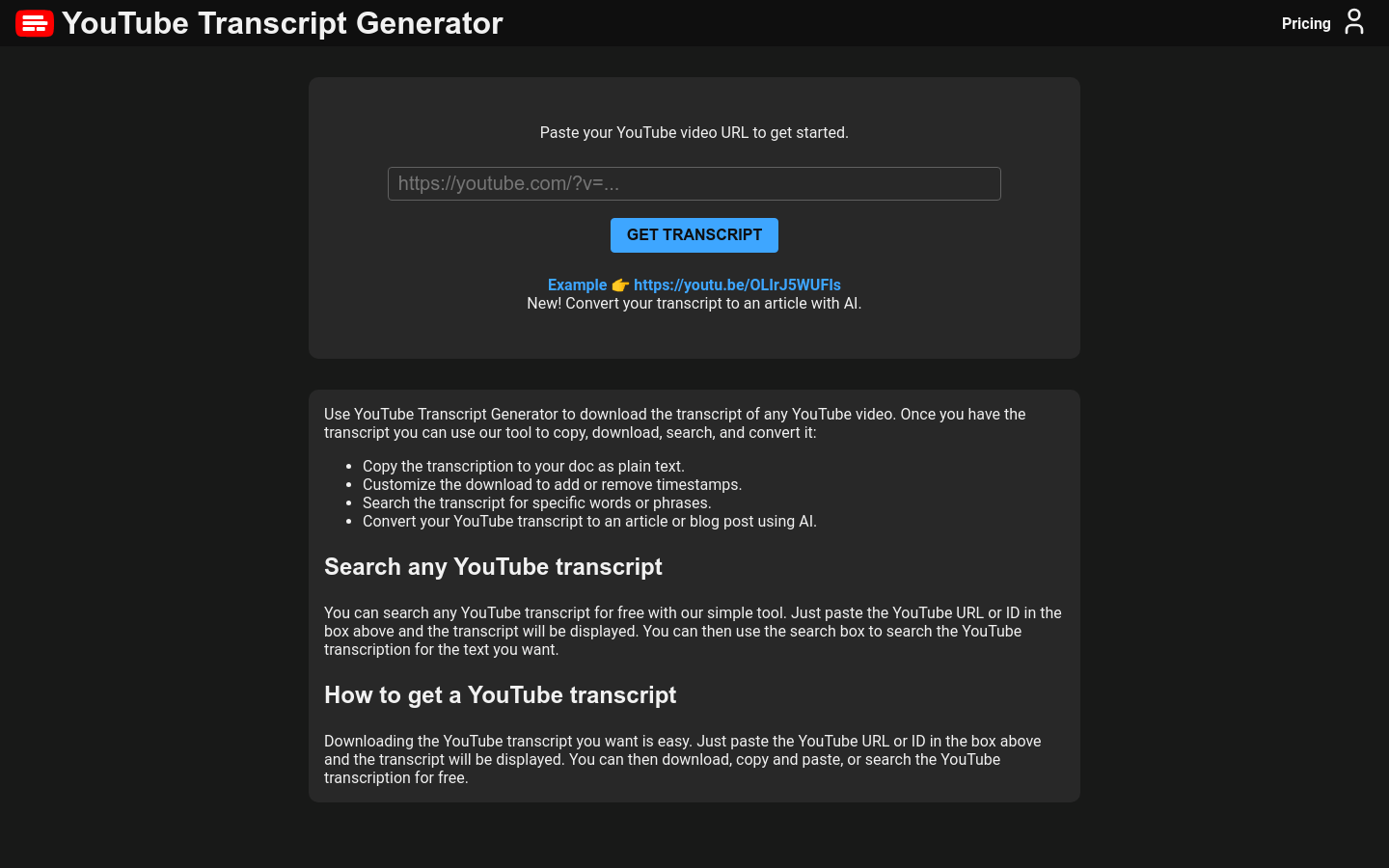Viewport: 1389px width, 868px height.
Task: Click bullet 'Convert your YouTube transcript to an article'
Action: 589,522
